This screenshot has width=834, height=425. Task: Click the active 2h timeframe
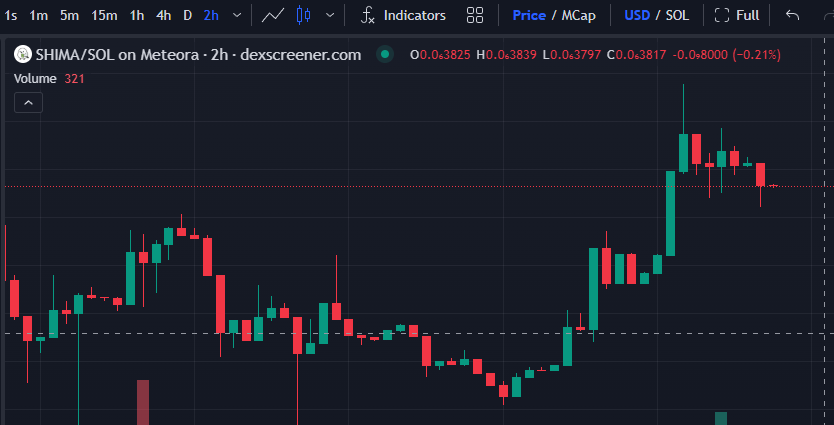pos(211,15)
